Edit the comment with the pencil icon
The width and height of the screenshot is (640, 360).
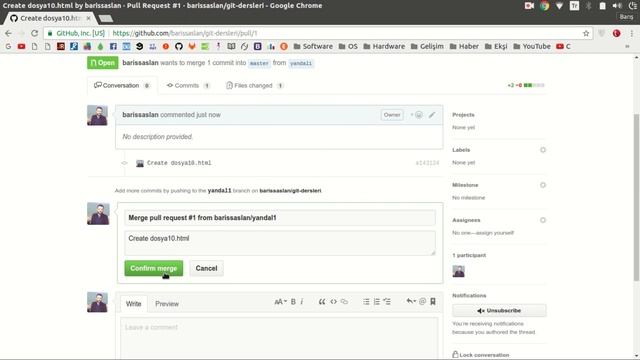[x=432, y=115]
